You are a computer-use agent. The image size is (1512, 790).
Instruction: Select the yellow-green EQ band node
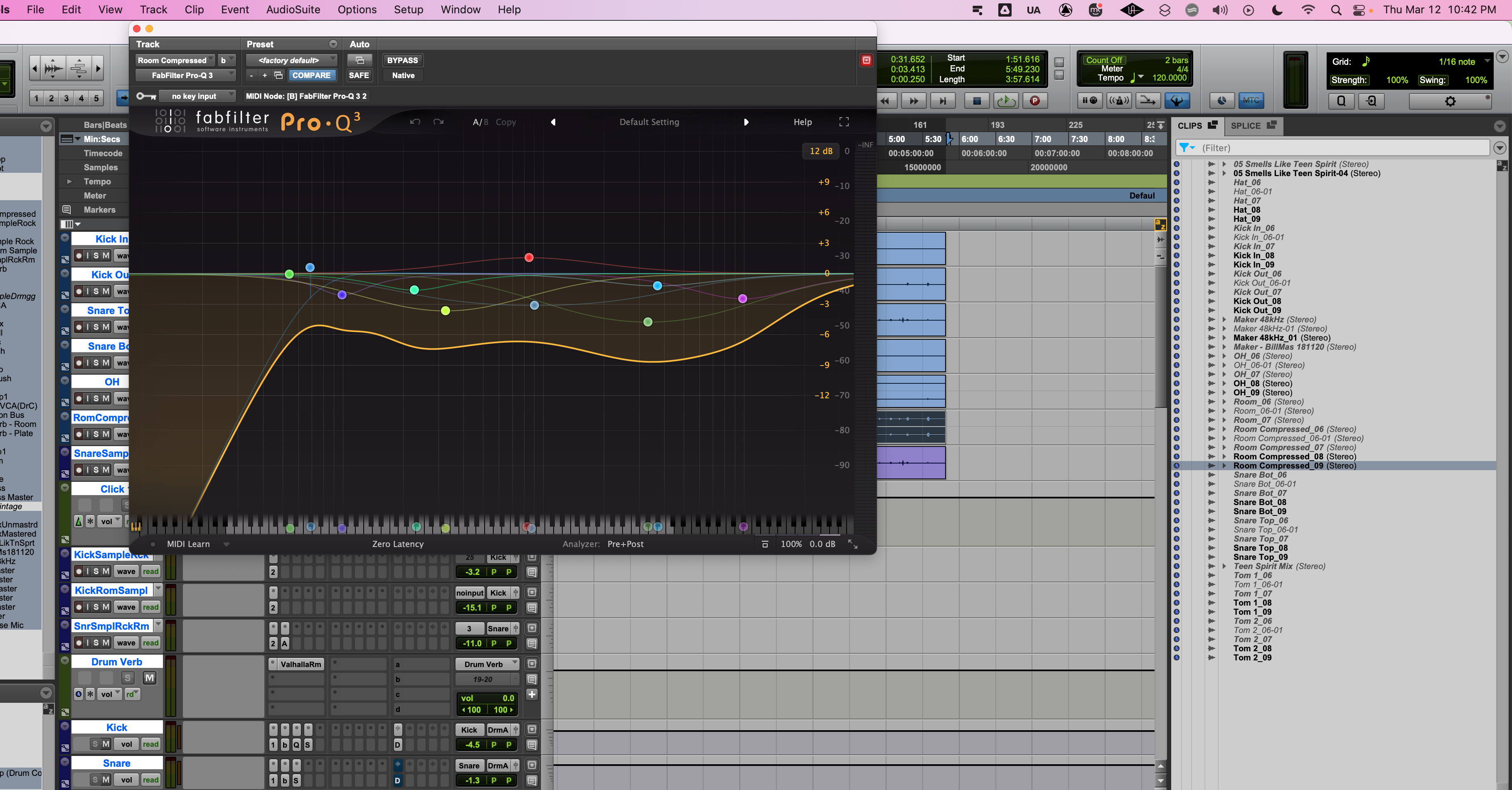coord(446,311)
